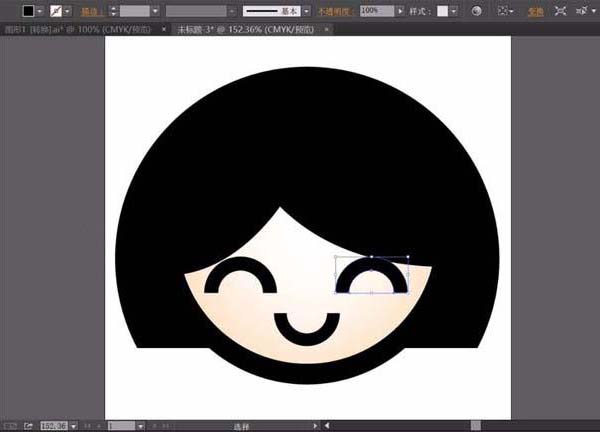Viewport: 600px width, 432px height.
Task: Click the stroke weight stepper arrows
Action: [112, 10]
